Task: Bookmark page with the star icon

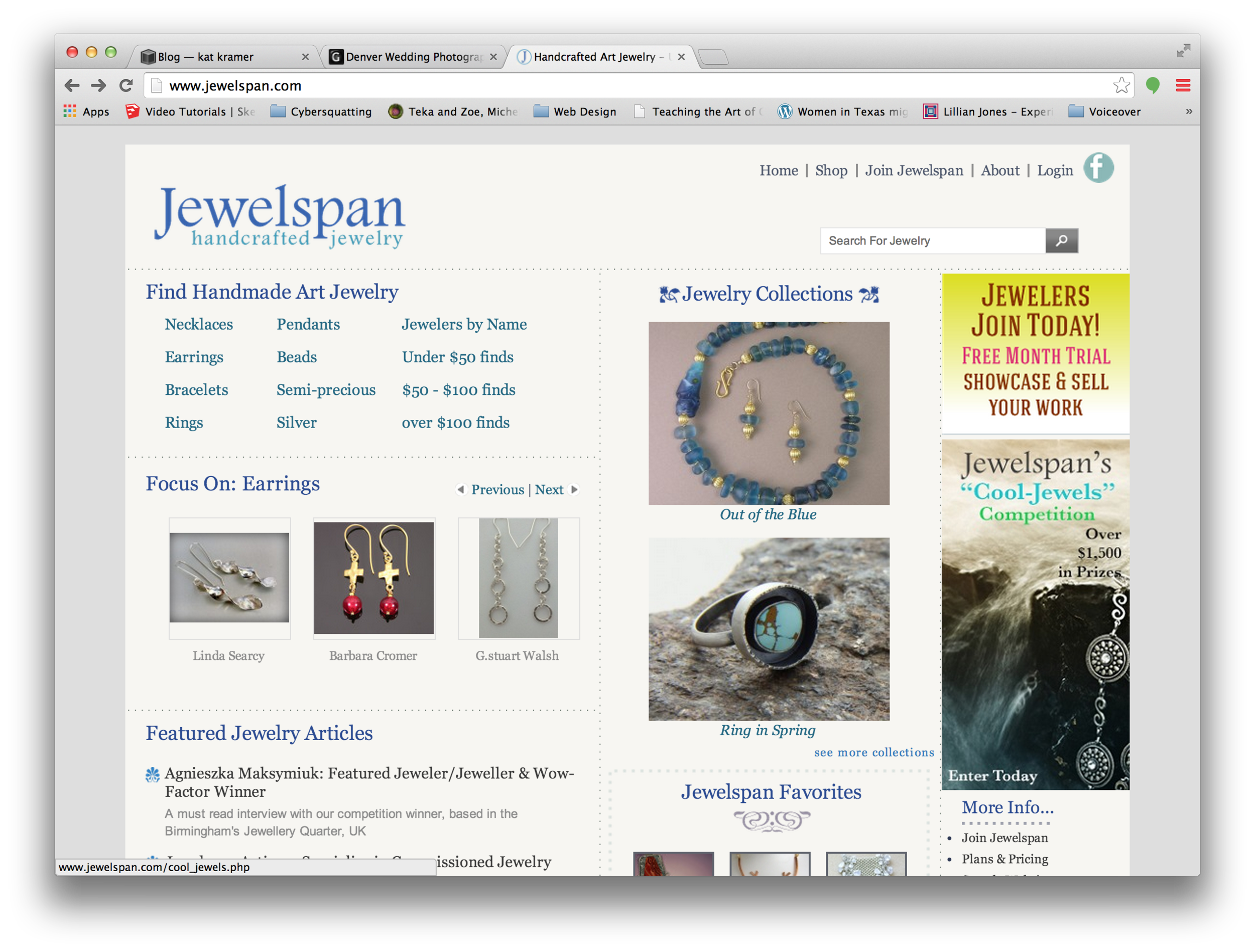Action: pos(1121,86)
